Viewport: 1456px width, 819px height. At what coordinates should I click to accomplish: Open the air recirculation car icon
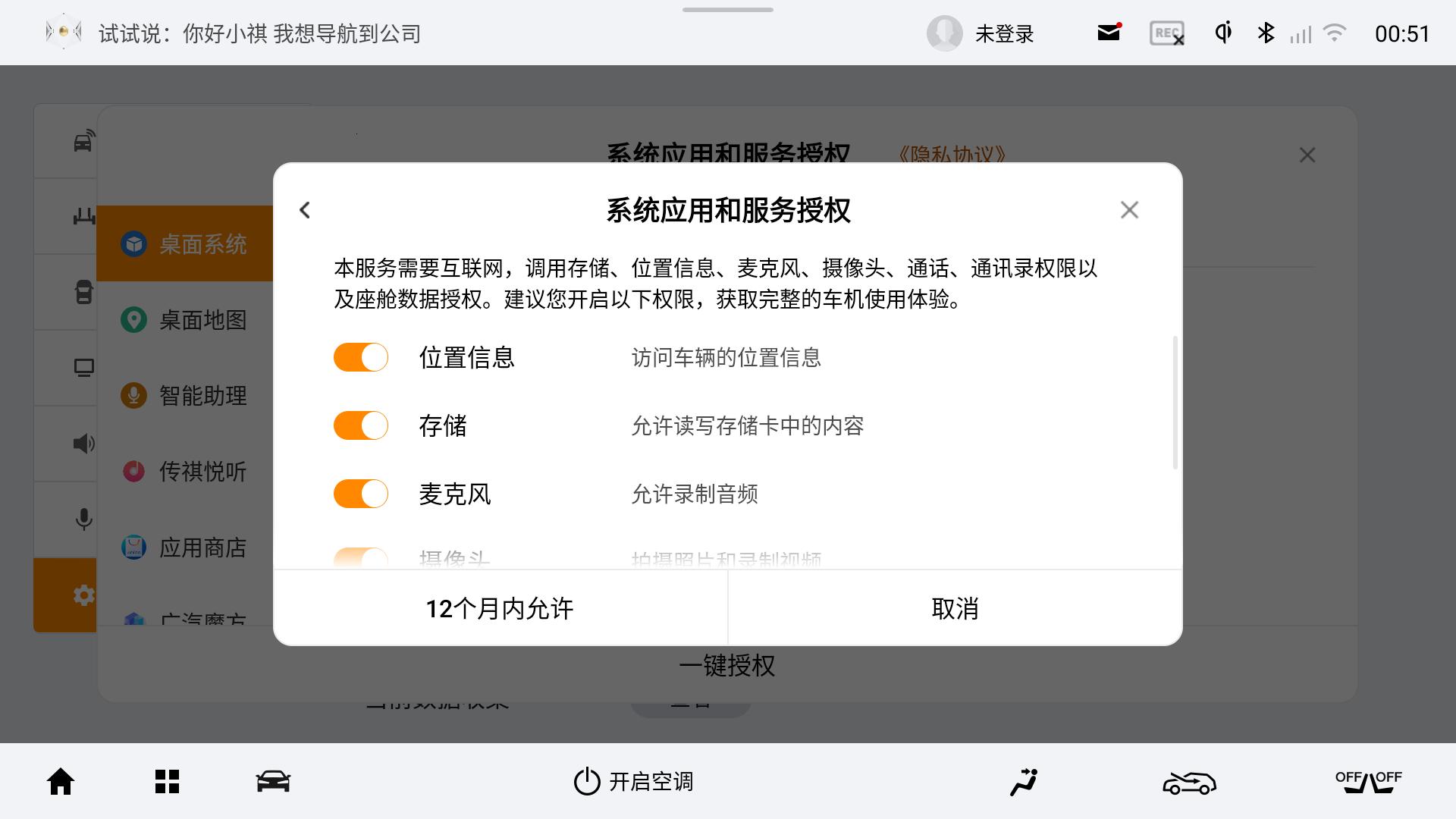tap(1189, 782)
